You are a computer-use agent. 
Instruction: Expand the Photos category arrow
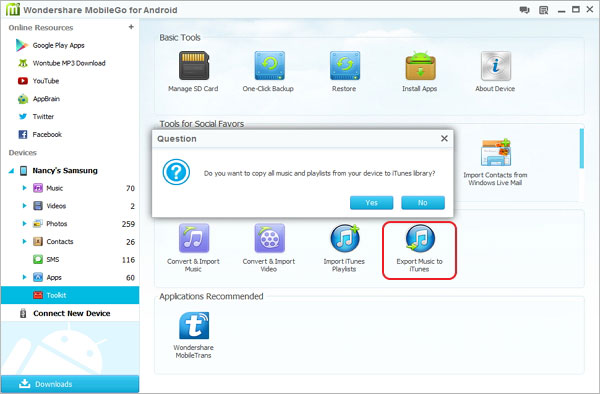pos(24,223)
